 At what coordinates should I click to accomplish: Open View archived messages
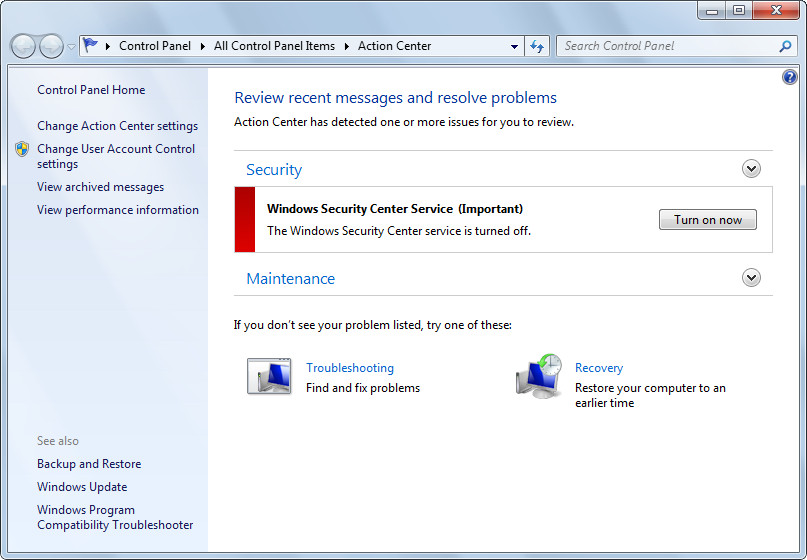100,187
